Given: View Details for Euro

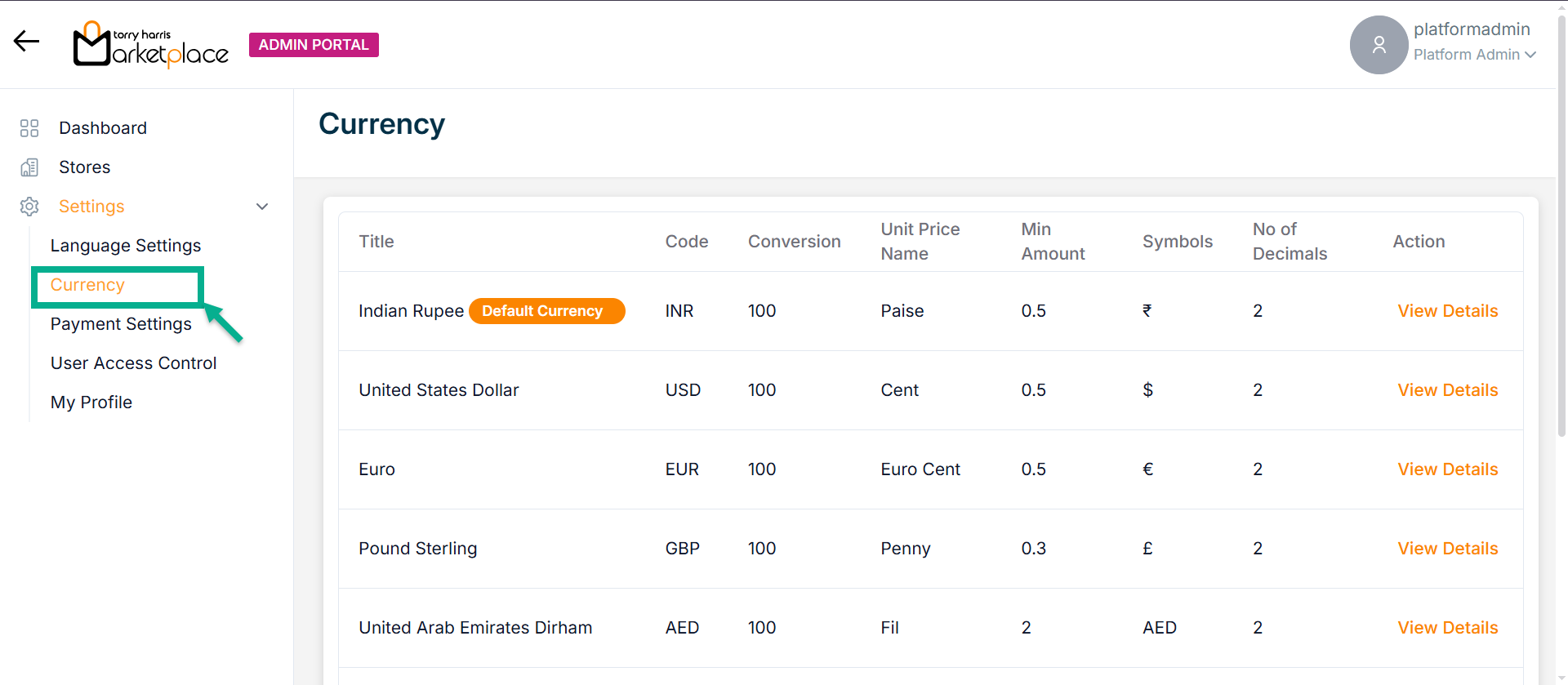Looking at the screenshot, I should pyautogui.click(x=1447, y=469).
